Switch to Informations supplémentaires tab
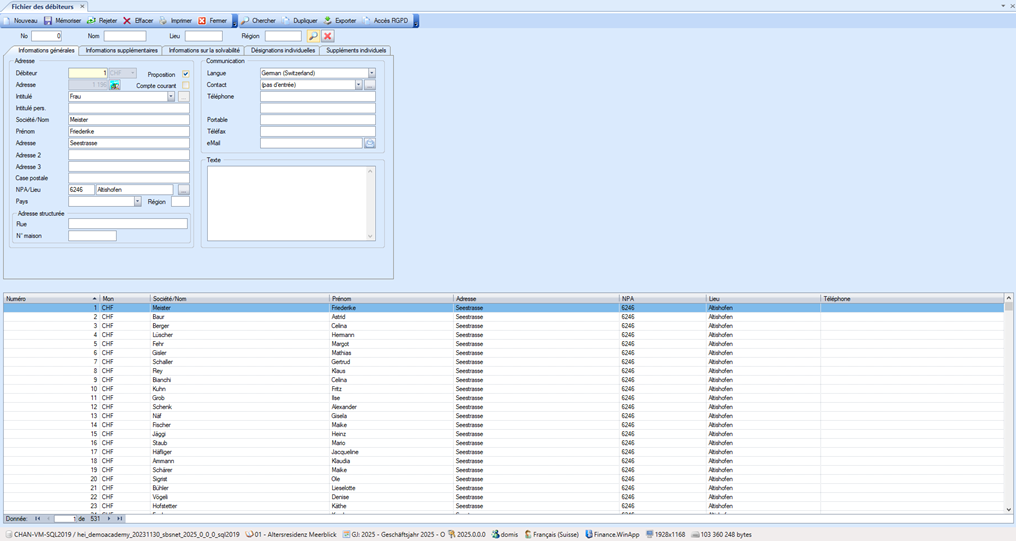This screenshot has width=1016, height=541. (121, 50)
